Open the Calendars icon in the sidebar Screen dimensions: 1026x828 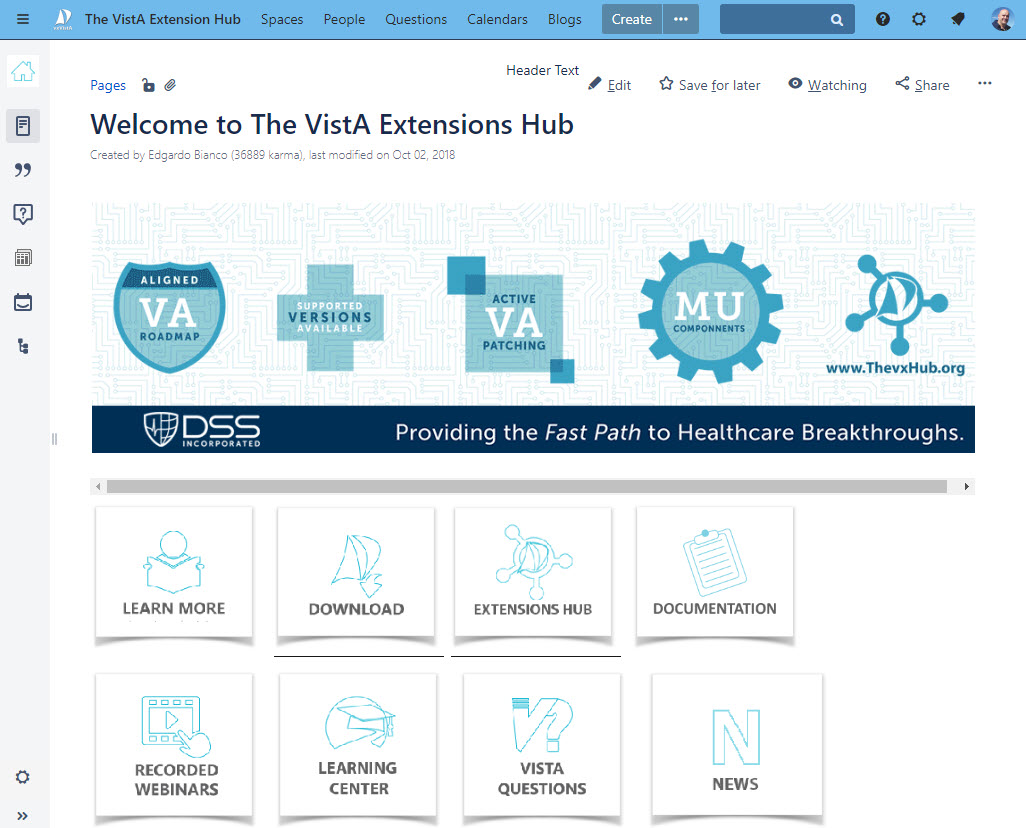coord(23,302)
